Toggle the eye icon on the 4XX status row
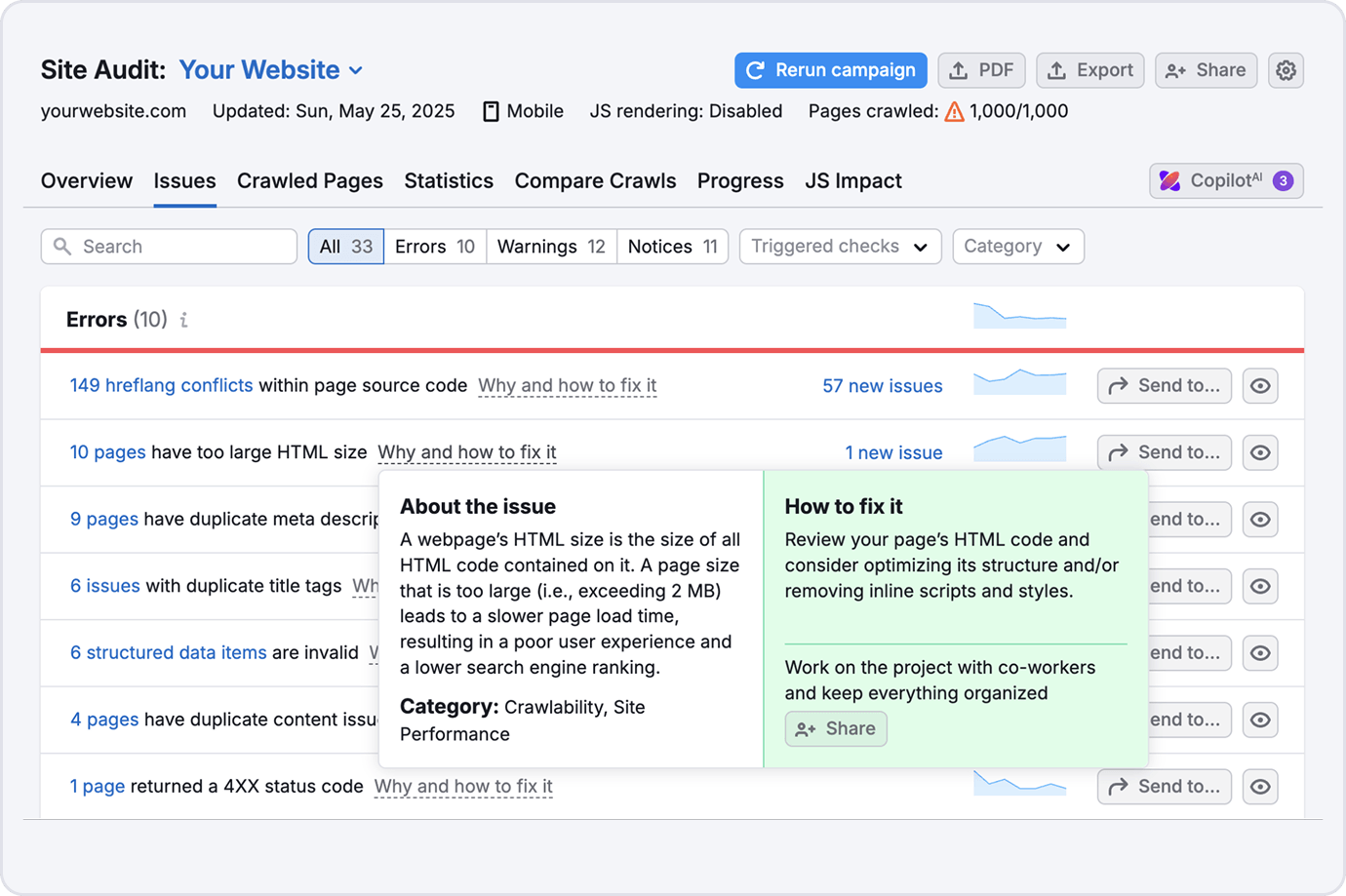Image resolution: width=1346 pixels, height=896 pixels. (1260, 787)
